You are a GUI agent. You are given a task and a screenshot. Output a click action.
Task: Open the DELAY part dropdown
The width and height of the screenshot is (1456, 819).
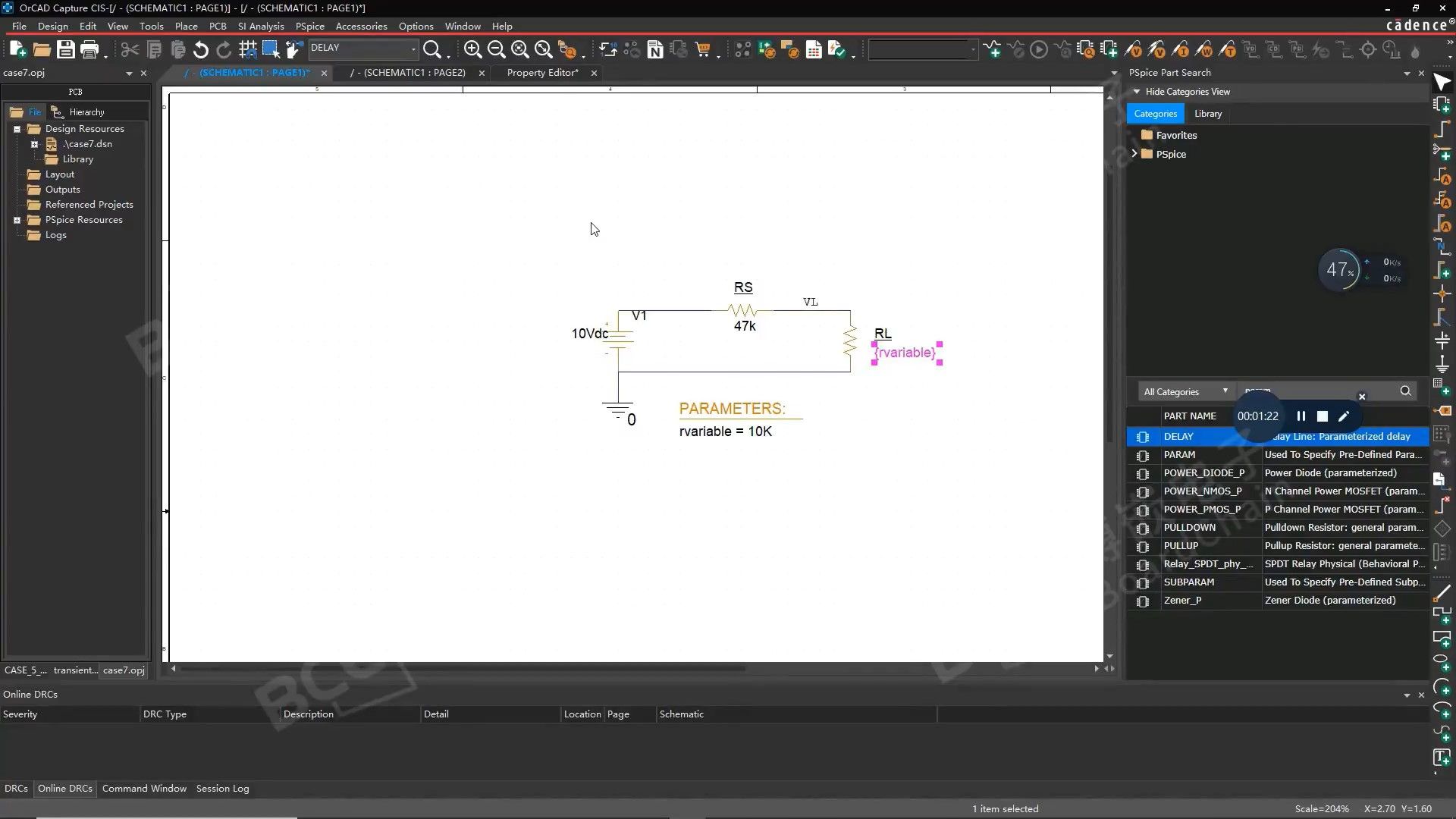[x=413, y=49]
